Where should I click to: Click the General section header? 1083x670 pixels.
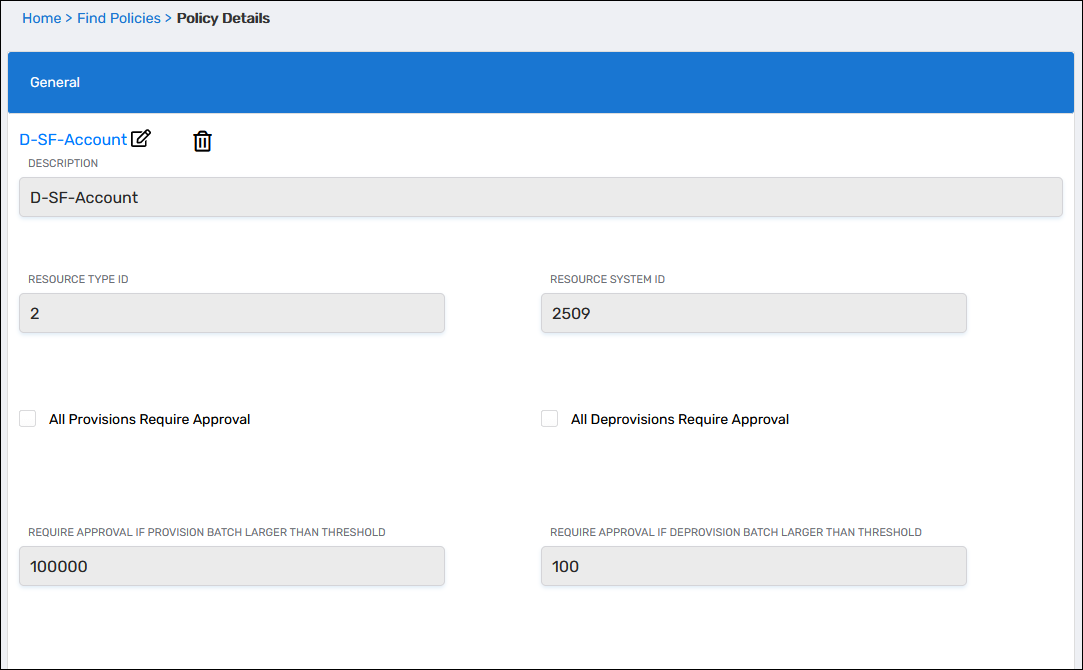[55, 82]
